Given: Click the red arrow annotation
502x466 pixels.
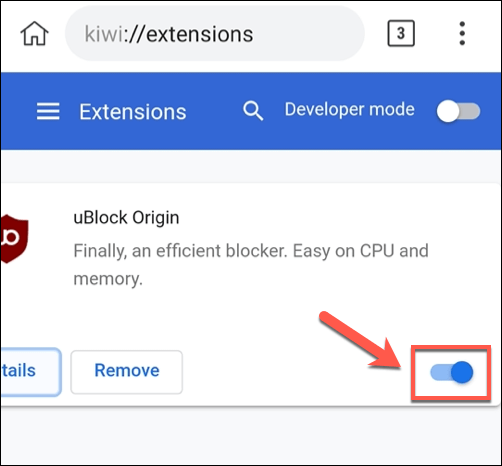Looking at the screenshot, I should (361, 341).
